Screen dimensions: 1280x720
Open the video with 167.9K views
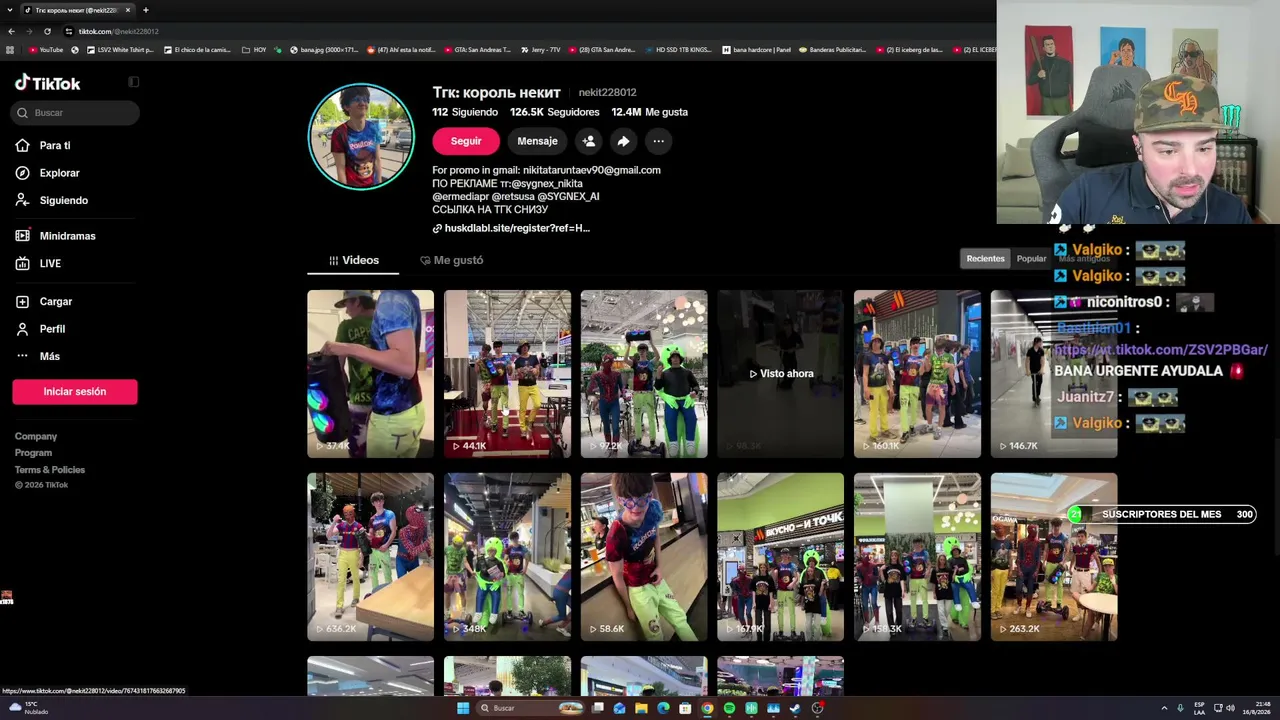tap(781, 557)
